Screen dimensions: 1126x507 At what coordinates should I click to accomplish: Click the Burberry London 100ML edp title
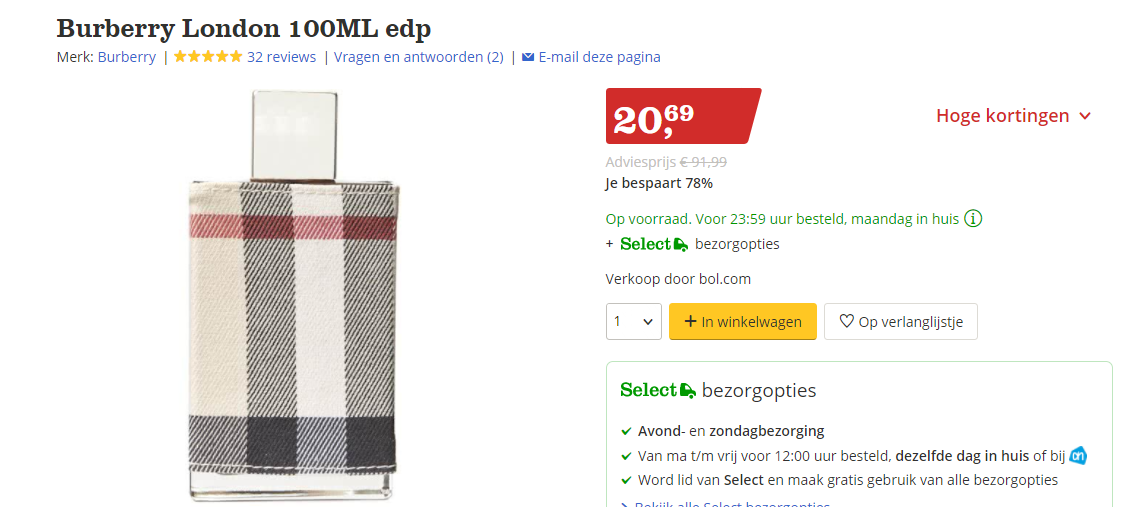pyautogui.click(x=244, y=28)
